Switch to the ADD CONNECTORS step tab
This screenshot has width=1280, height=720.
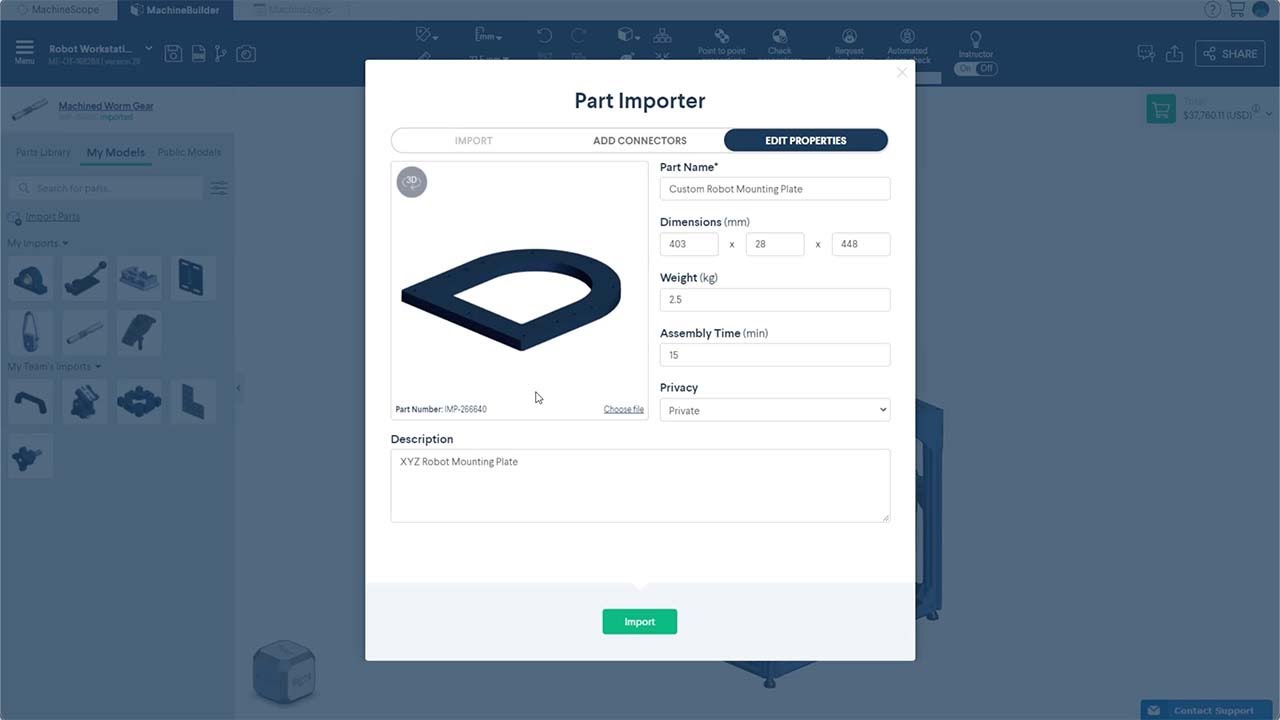[640, 140]
